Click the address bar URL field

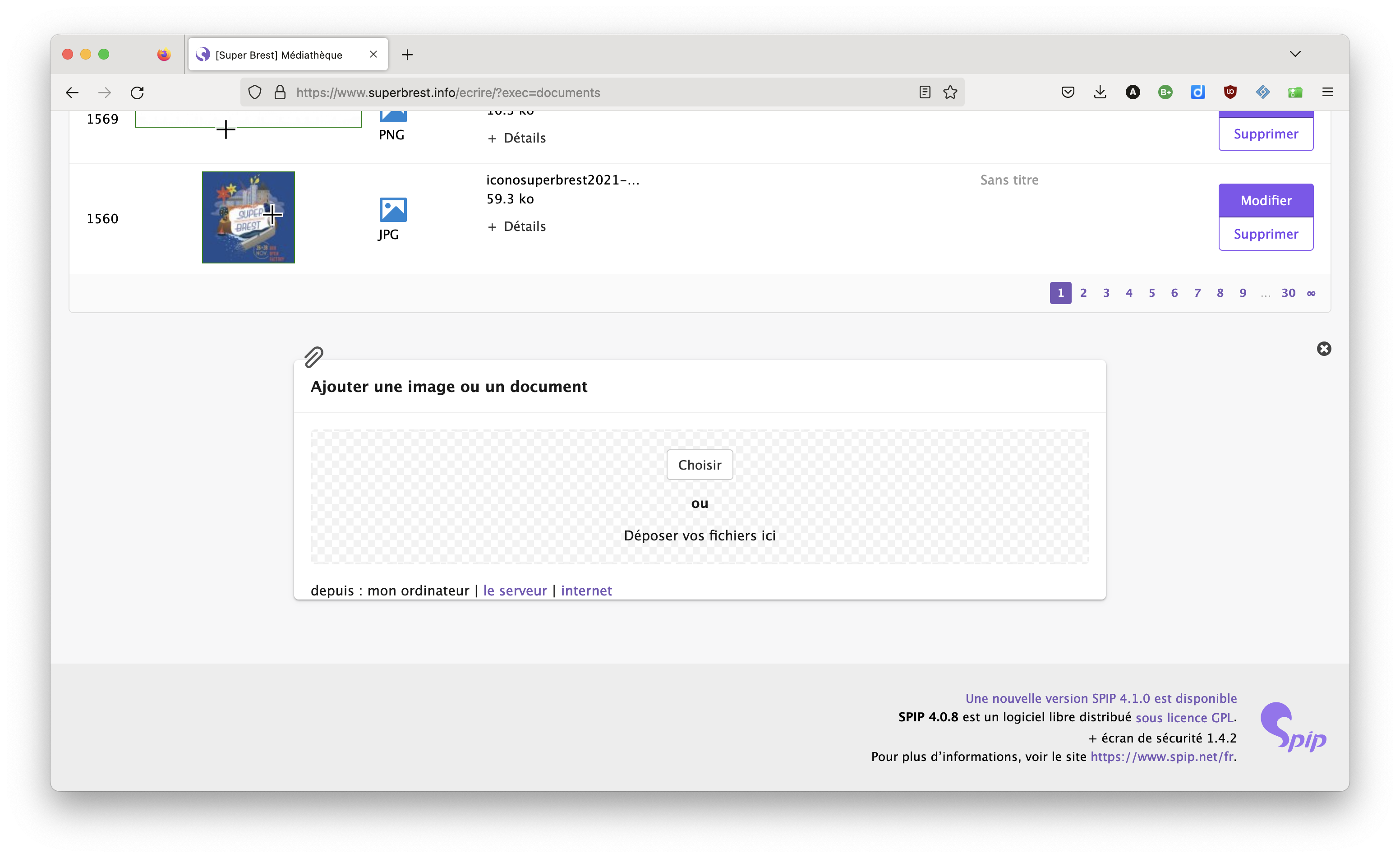click(602, 92)
